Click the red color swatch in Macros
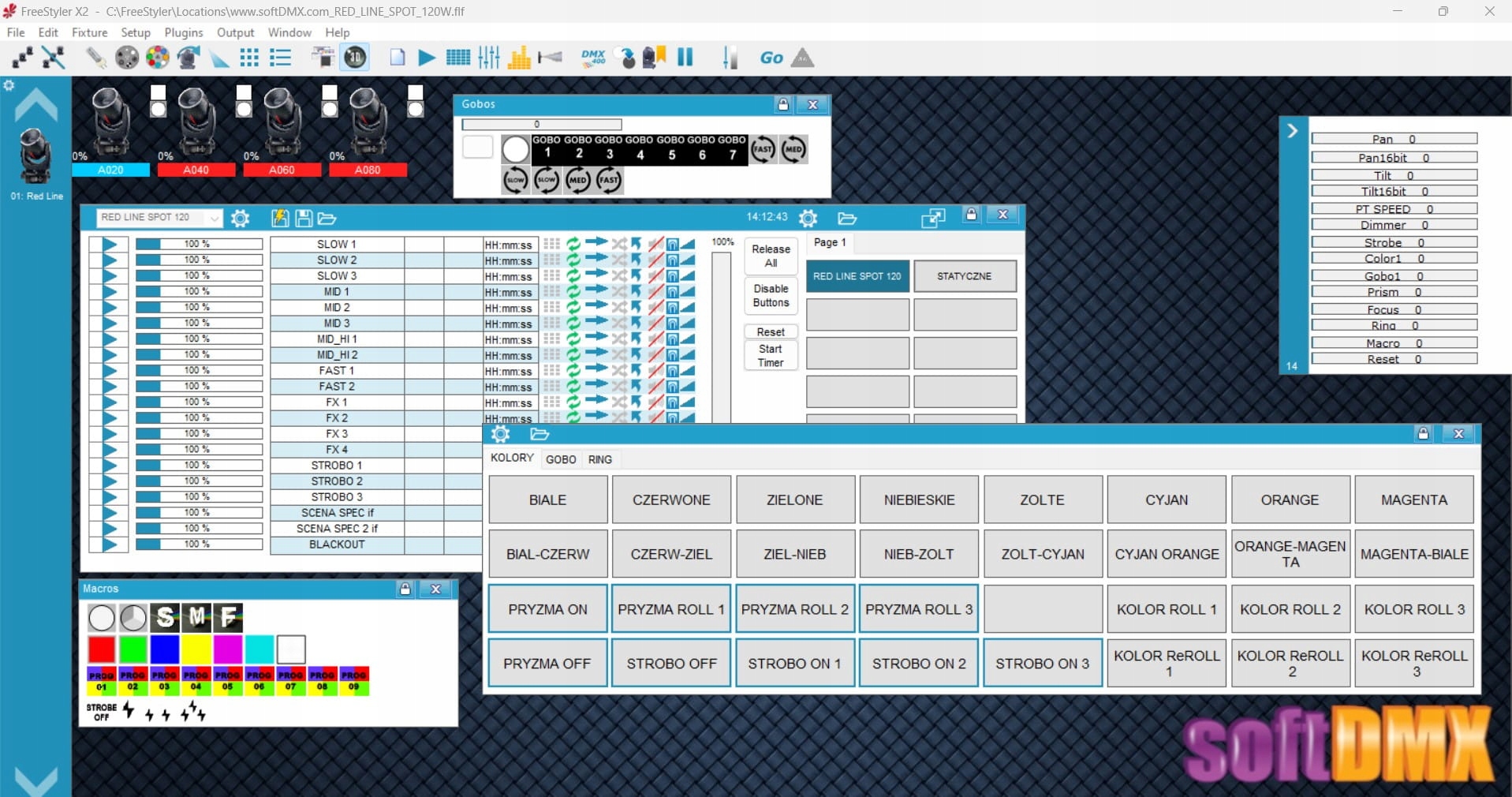This screenshot has width=1512, height=797. click(x=102, y=649)
